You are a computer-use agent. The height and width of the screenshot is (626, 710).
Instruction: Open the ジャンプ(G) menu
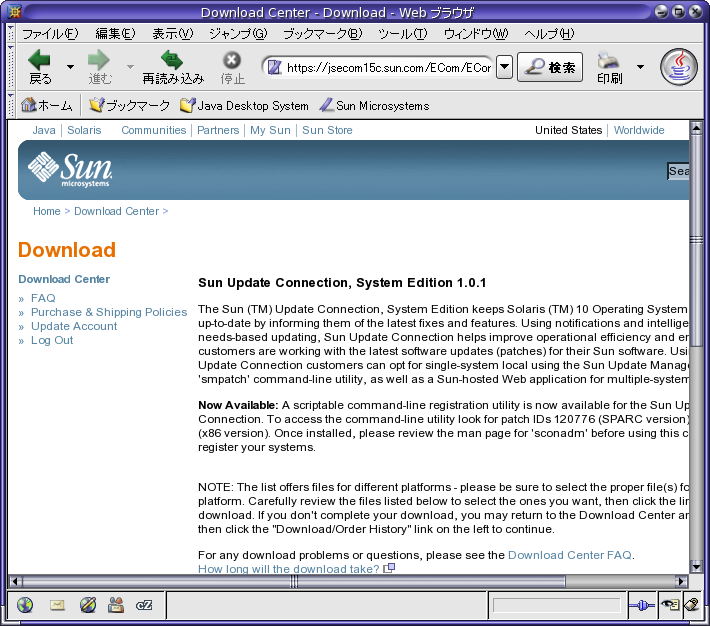238,34
